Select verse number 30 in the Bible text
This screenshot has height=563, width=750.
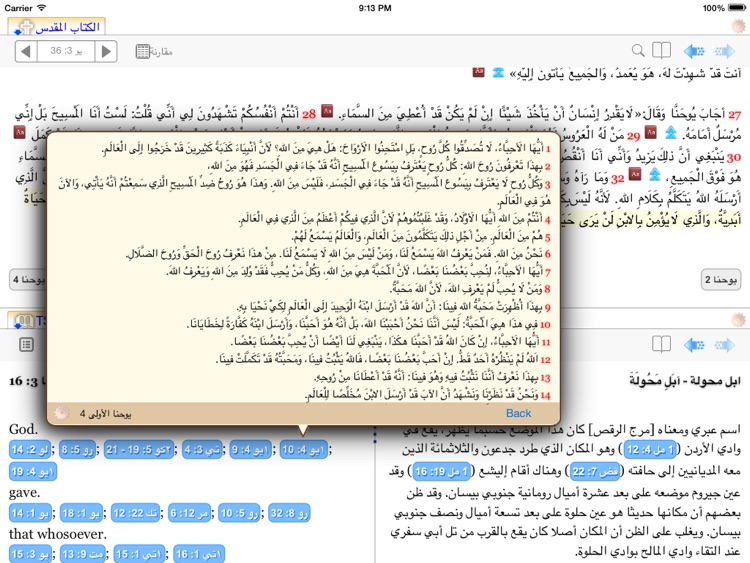(x=734, y=157)
